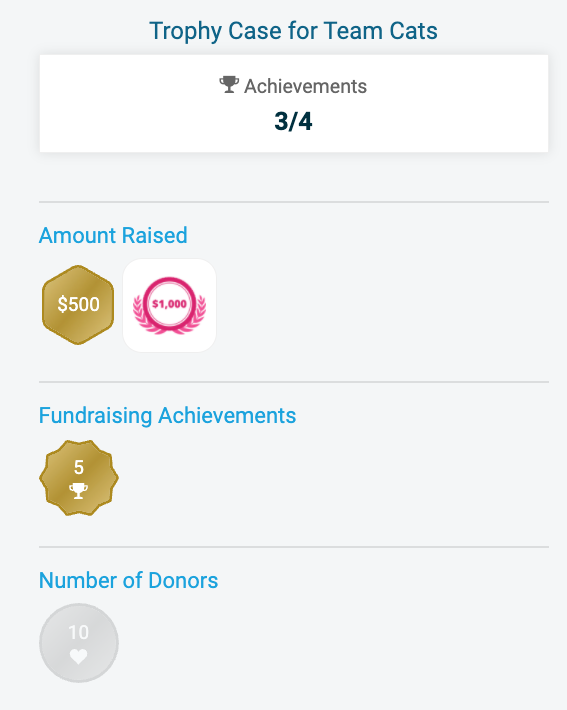Screen dimensions: 567x710
Task: Click the $500 text on hexagon
Action: (x=78, y=304)
